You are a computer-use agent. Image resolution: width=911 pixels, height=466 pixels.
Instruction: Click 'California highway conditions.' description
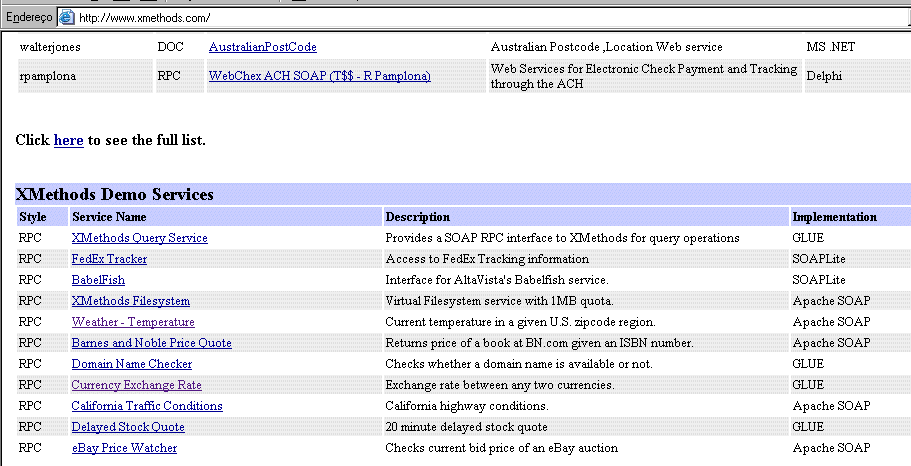coord(467,406)
